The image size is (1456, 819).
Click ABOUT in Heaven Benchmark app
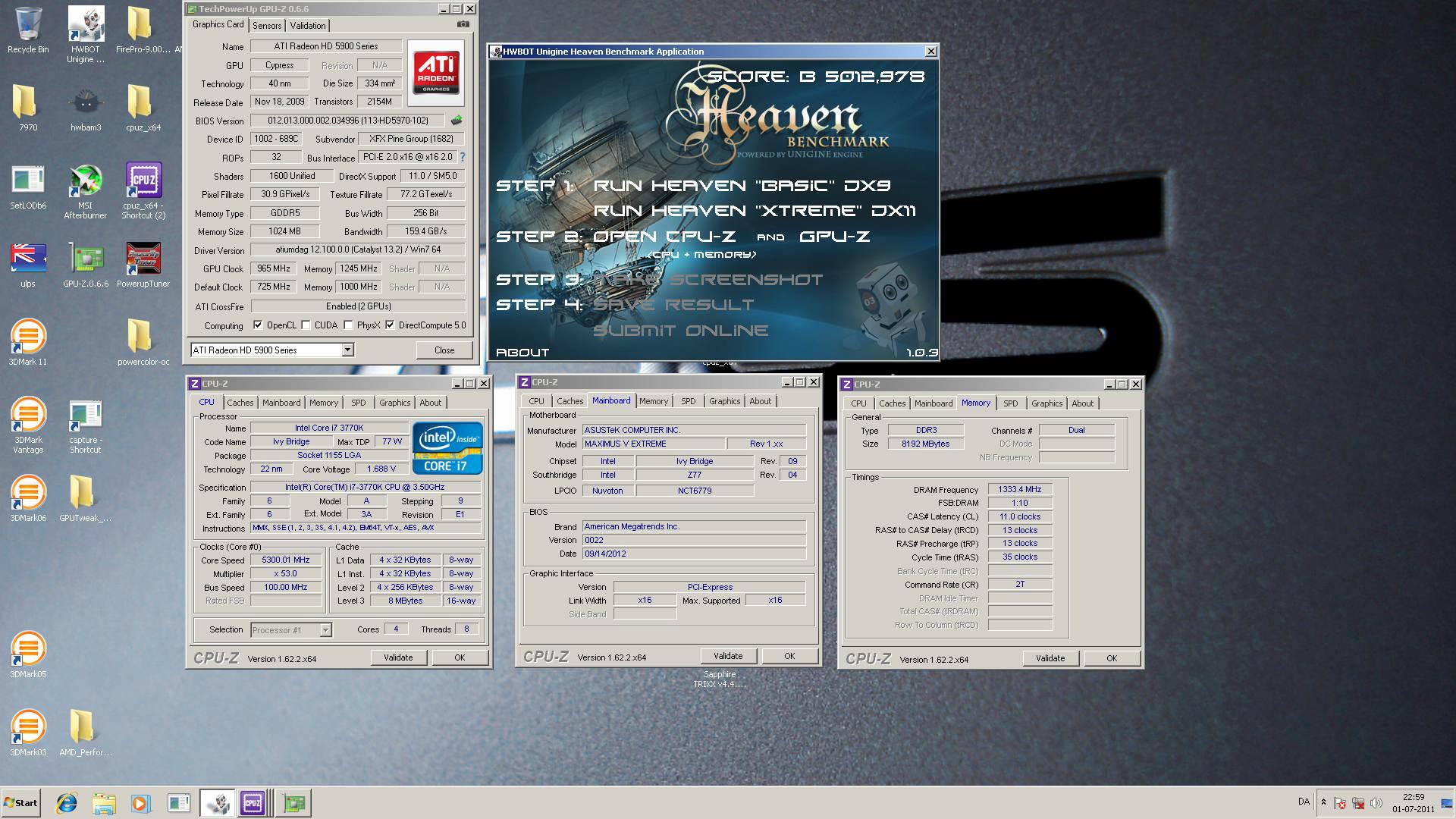coord(522,353)
